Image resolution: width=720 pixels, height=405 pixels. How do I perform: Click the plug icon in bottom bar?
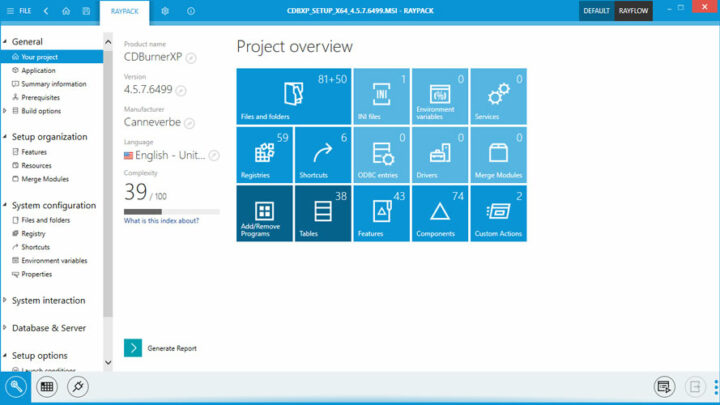coord(78,387)
